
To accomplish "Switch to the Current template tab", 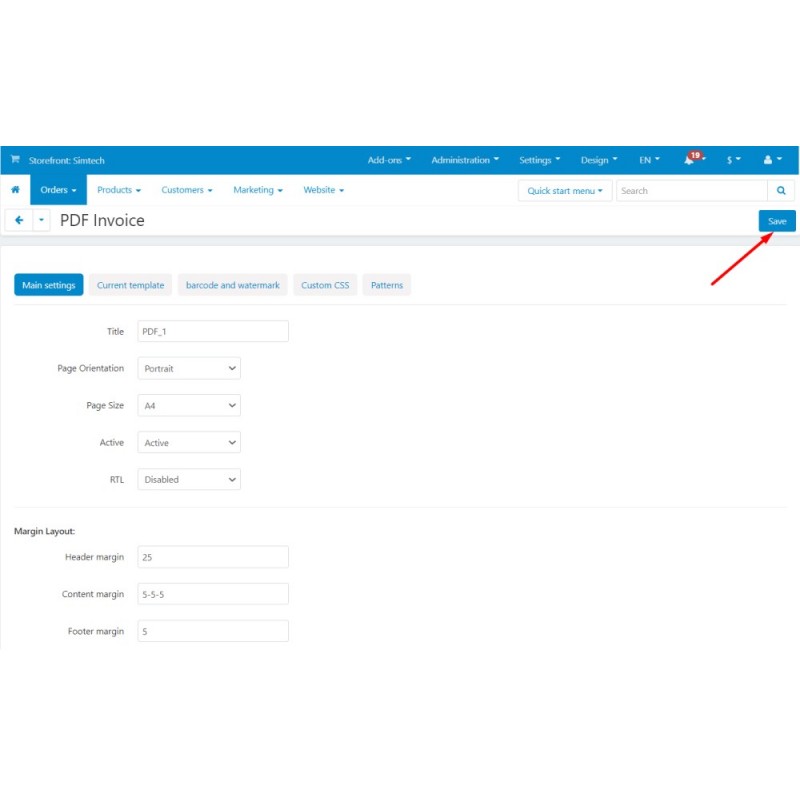I will [130, 285].
